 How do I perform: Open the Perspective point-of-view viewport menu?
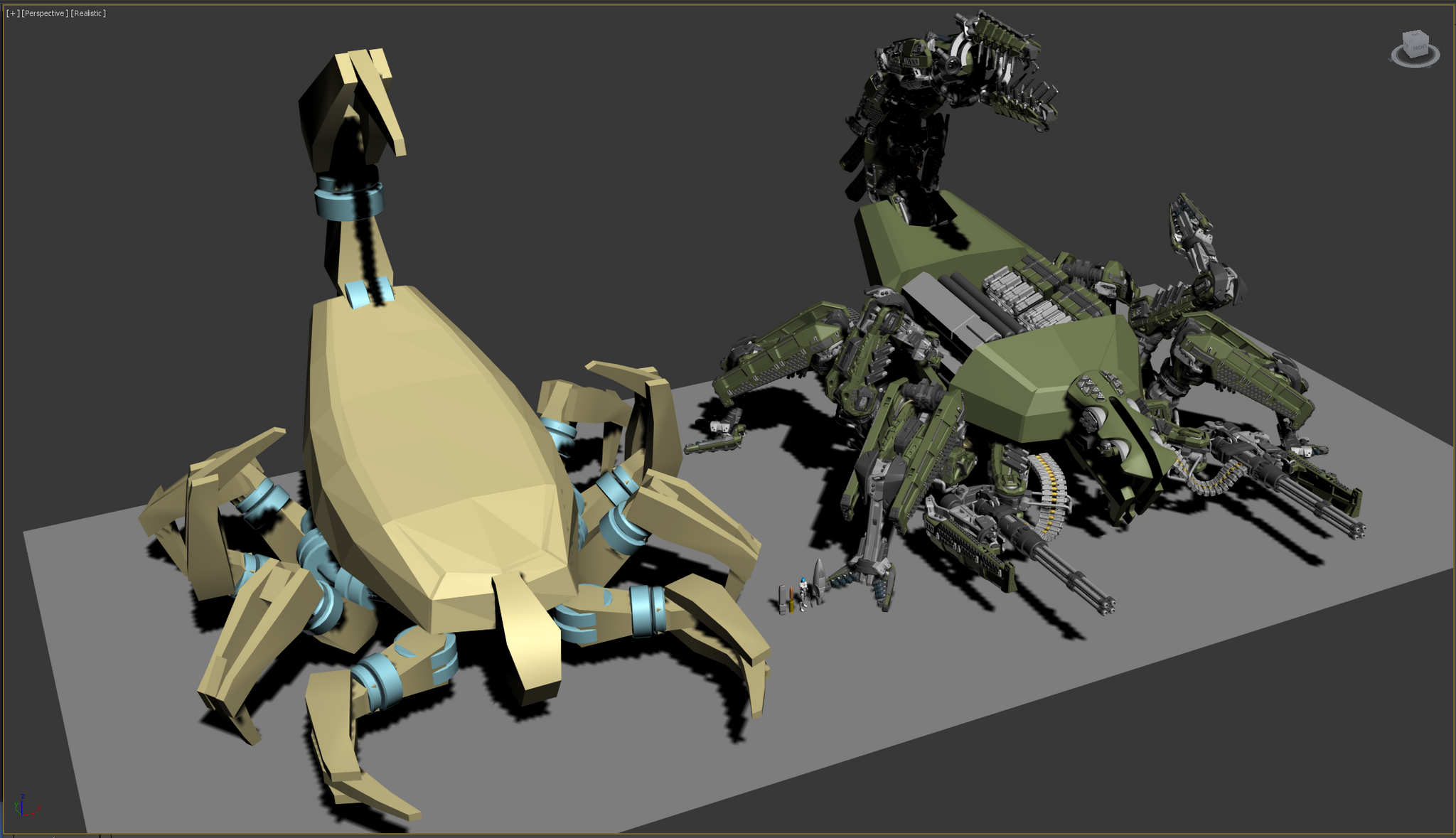pyautogui.click(x=45, y=14)
